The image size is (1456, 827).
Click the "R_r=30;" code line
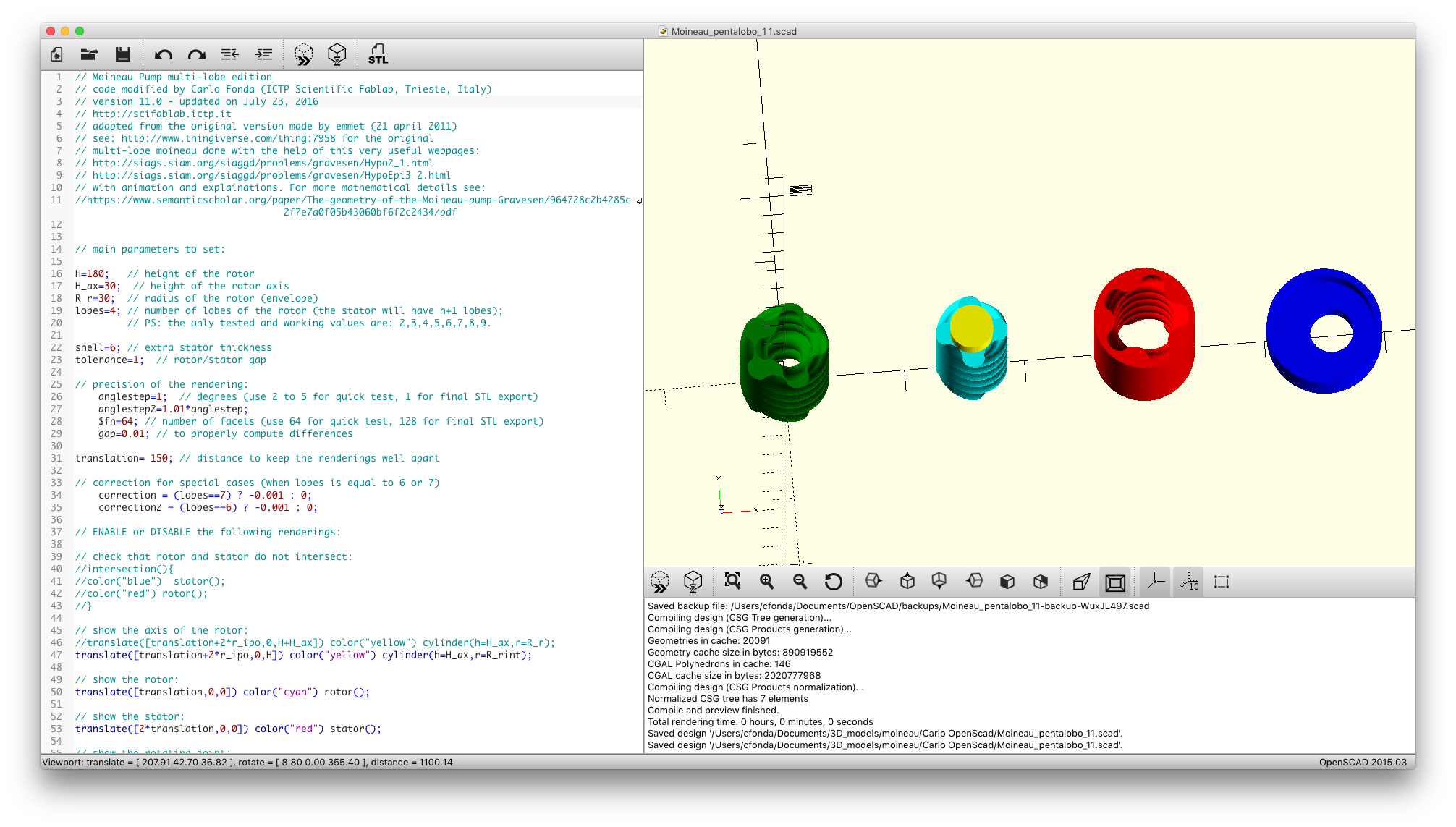pyautogui.click(x=196, y=298)
